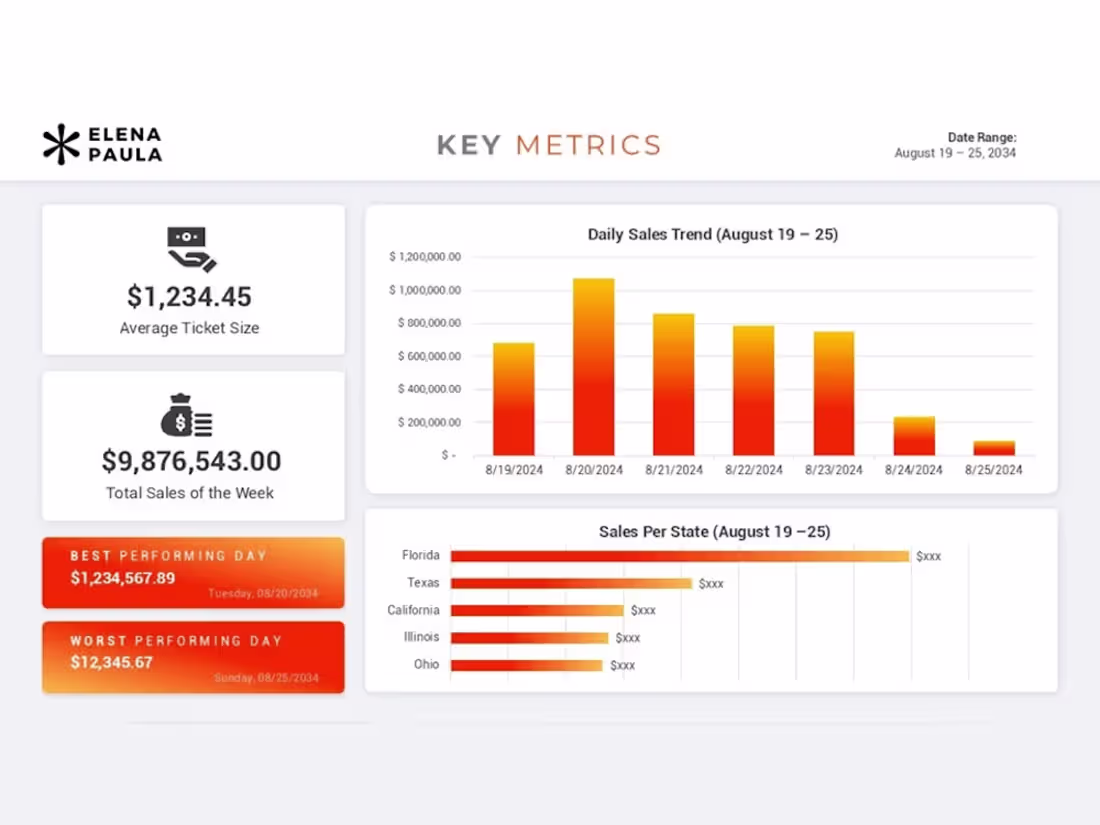Select the 8/22/2024 sales bar
The width and height of the screenshot is (1100, 825).
[x=753, y=390]
